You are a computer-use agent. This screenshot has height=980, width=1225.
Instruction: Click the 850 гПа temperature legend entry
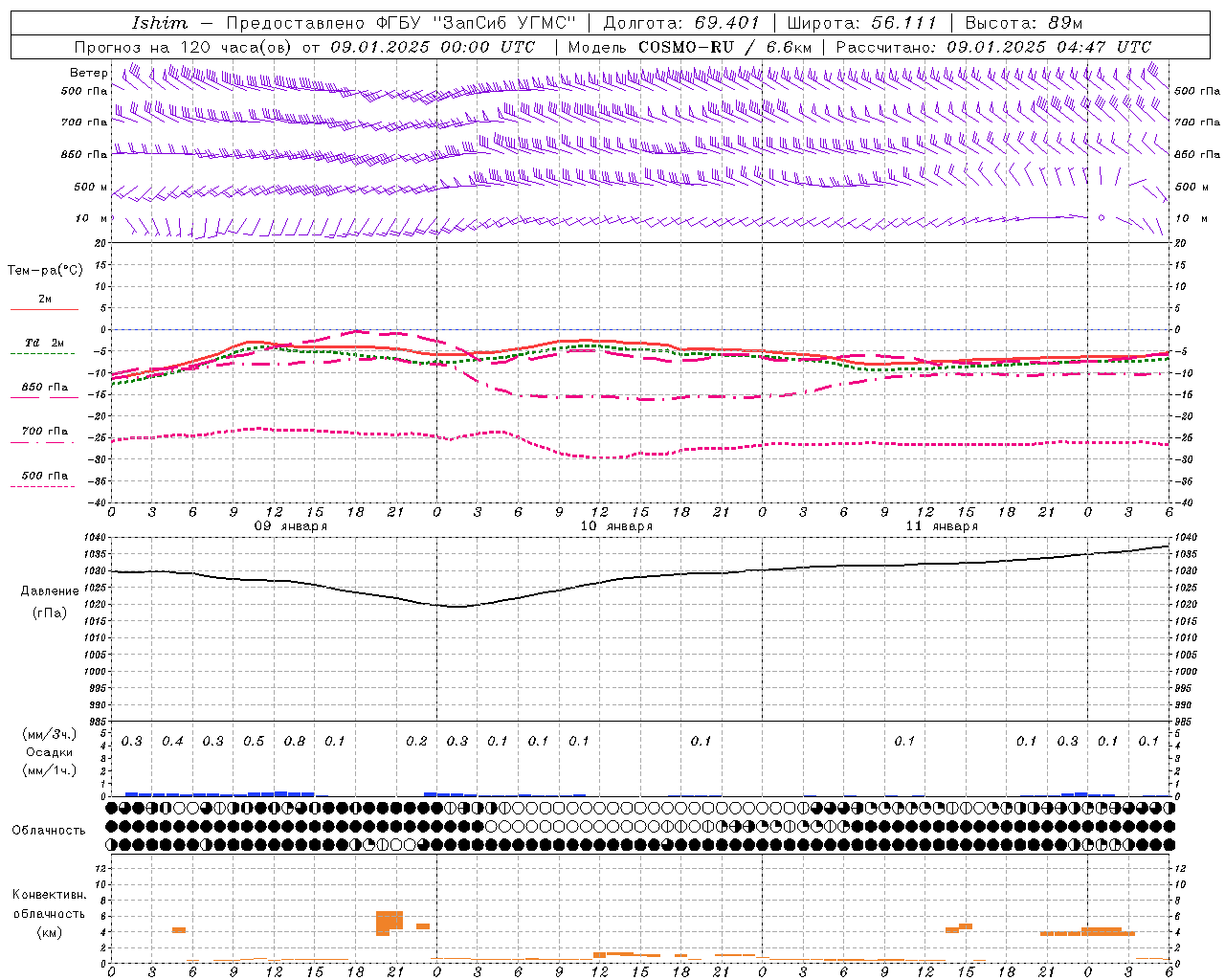click(x=44, y=388)
